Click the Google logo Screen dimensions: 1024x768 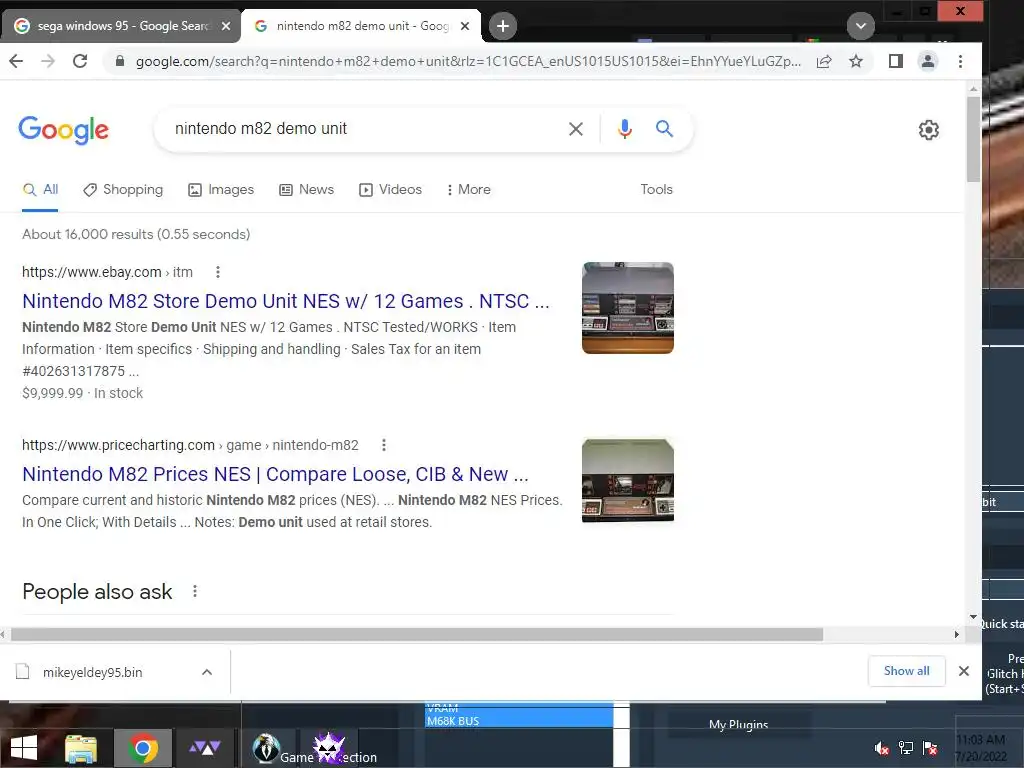[x=63, y=130]
